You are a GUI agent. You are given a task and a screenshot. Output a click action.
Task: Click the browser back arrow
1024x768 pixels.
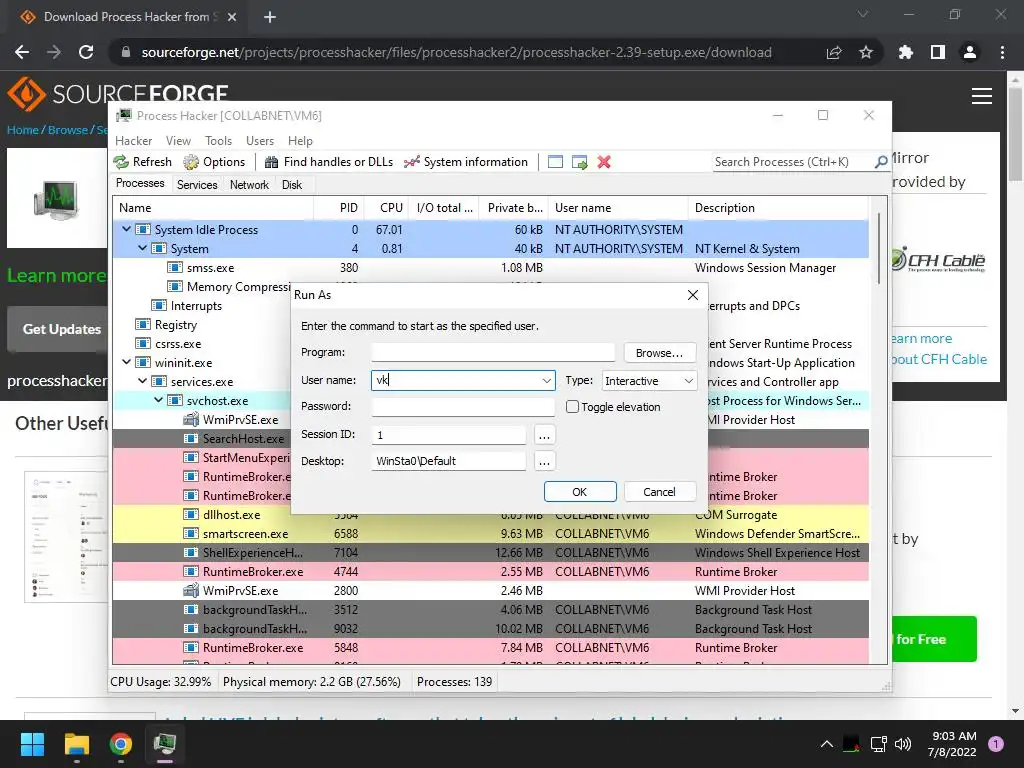tap(22, 52)
